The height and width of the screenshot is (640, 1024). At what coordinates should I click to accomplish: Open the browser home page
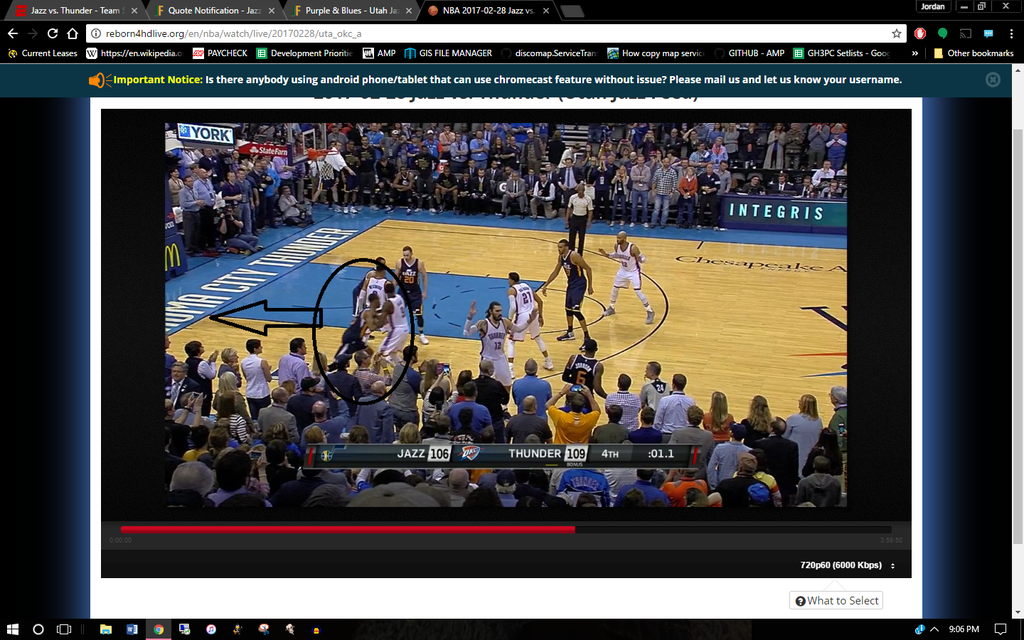point(72,33)
